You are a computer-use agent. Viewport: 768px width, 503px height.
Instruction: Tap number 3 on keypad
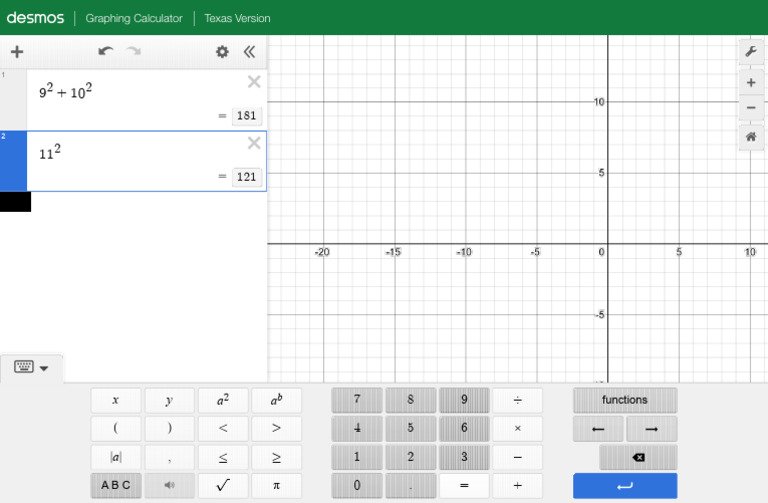click(464, 457)
